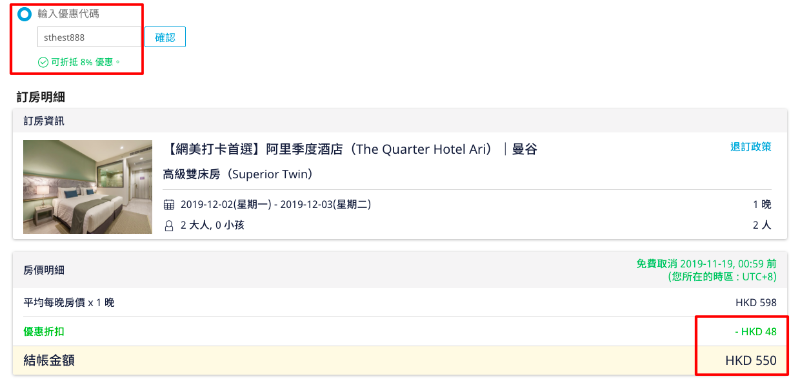This screenshot has height=385, width=800.
Task: Click the 可折抵 8% 優惠 discount message
Action: pyautogui.click(x=85, y=62)
